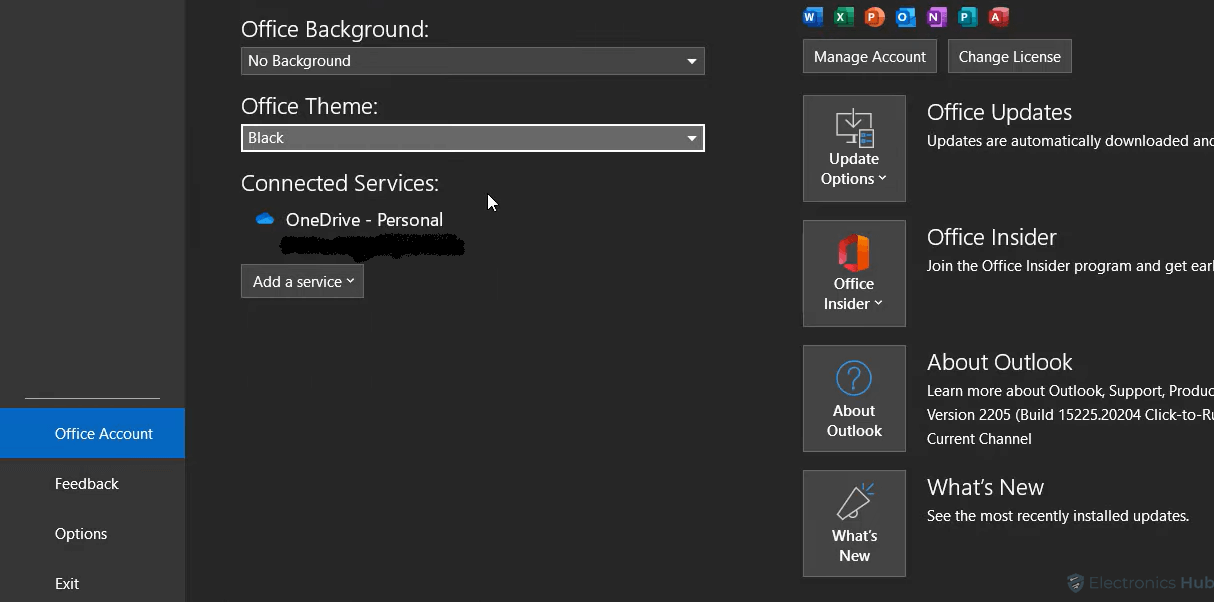Open the OneNote app icon

[936, 16]
